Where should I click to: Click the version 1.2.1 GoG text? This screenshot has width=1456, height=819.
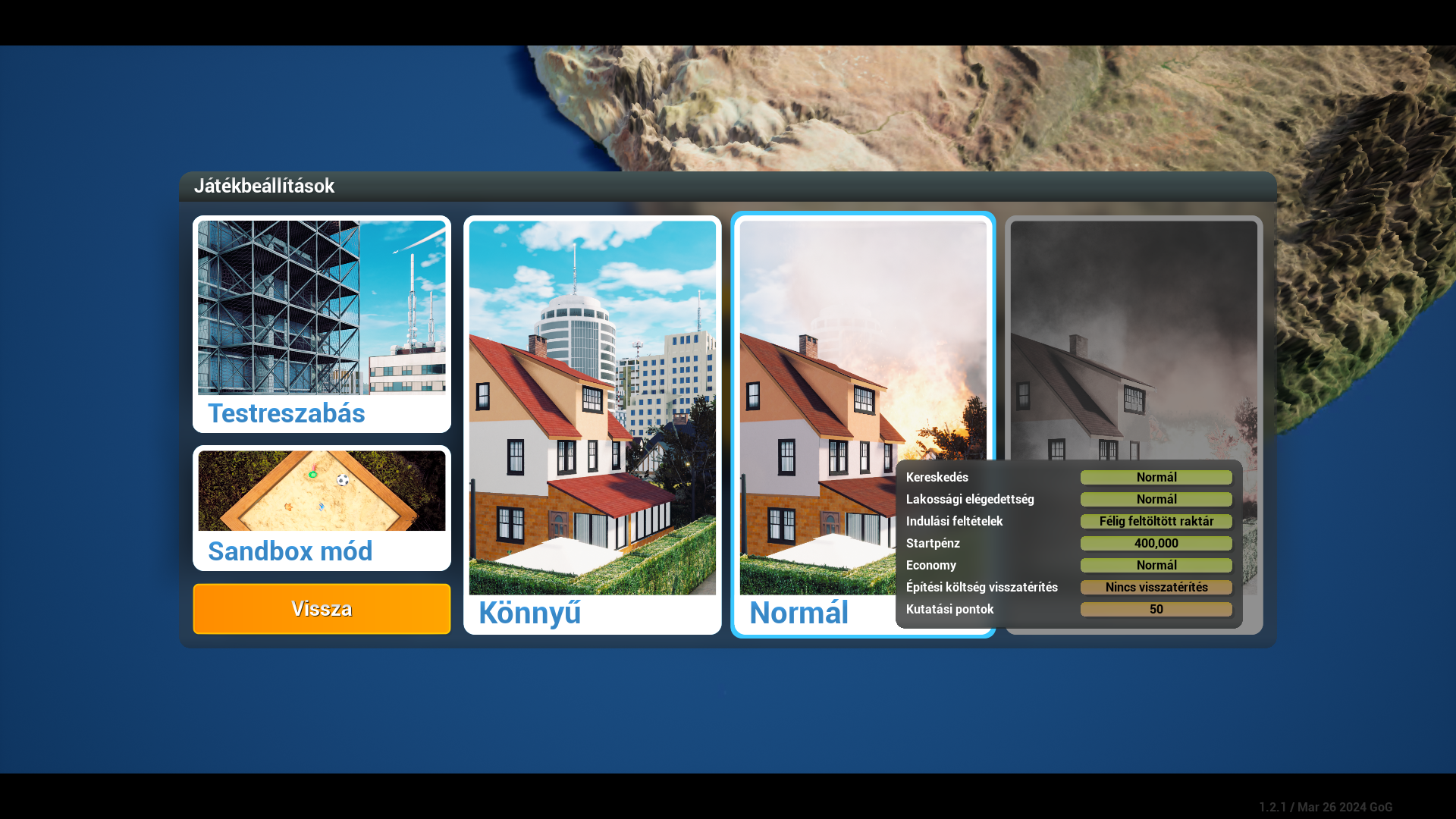(x=1325, y=807)
